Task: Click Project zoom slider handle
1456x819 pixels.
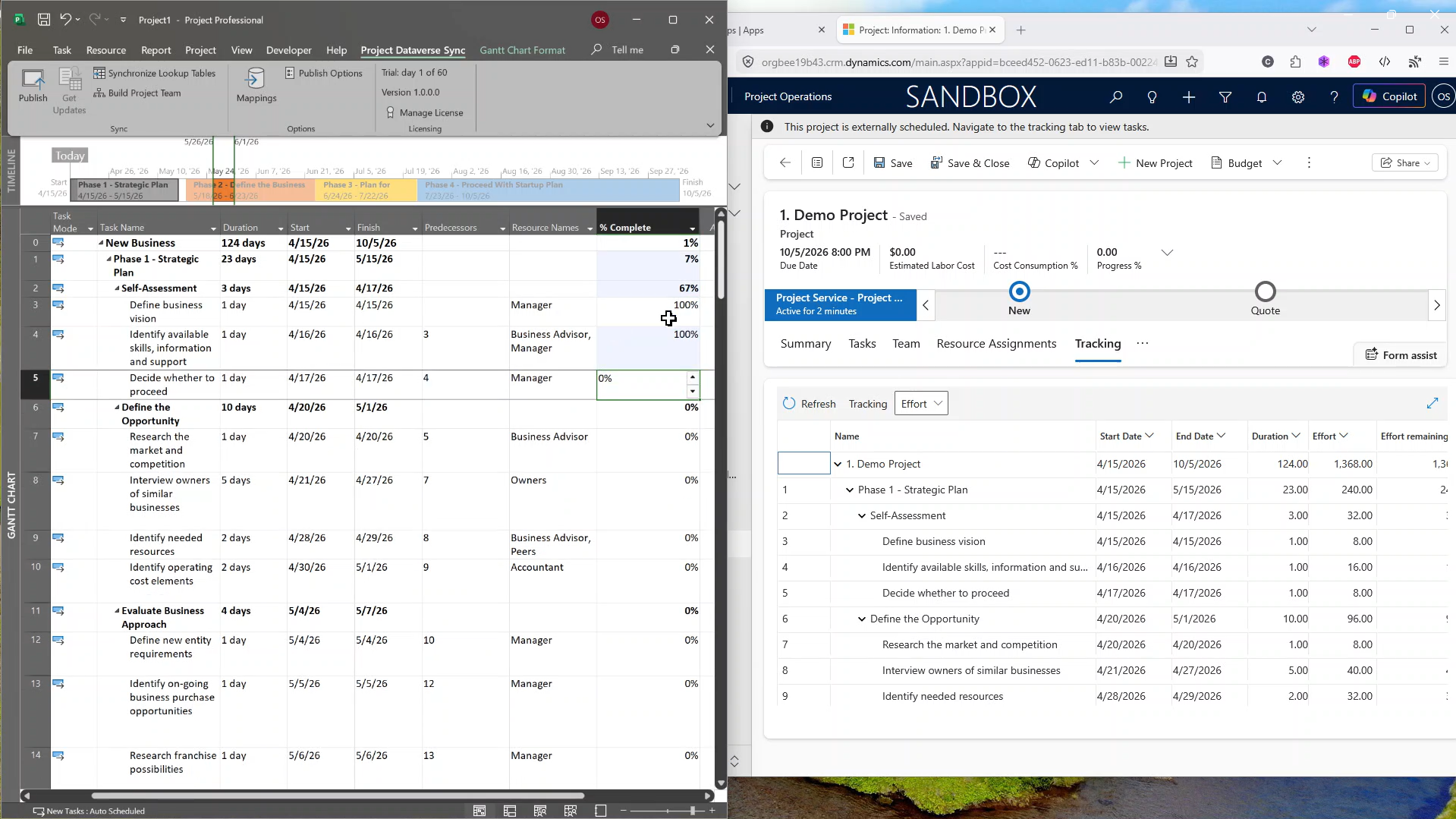Action: tap(692, 811)
